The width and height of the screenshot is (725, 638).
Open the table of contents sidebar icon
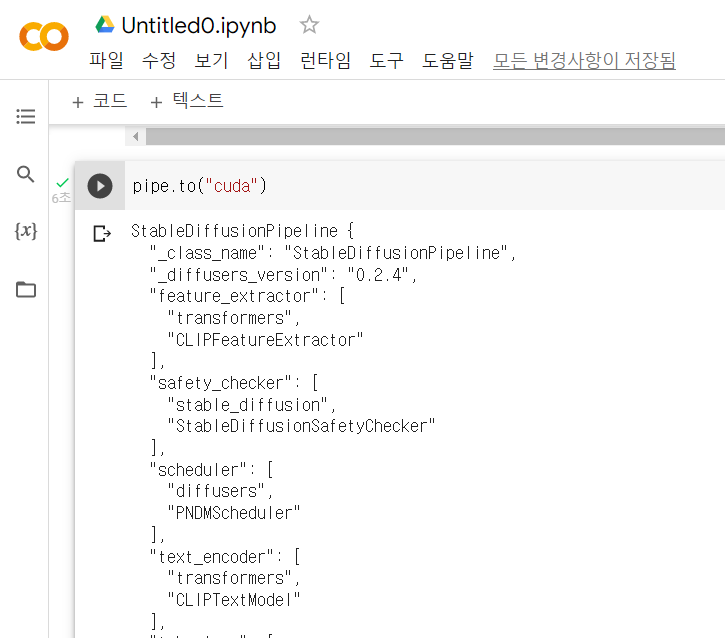point(25,116)
